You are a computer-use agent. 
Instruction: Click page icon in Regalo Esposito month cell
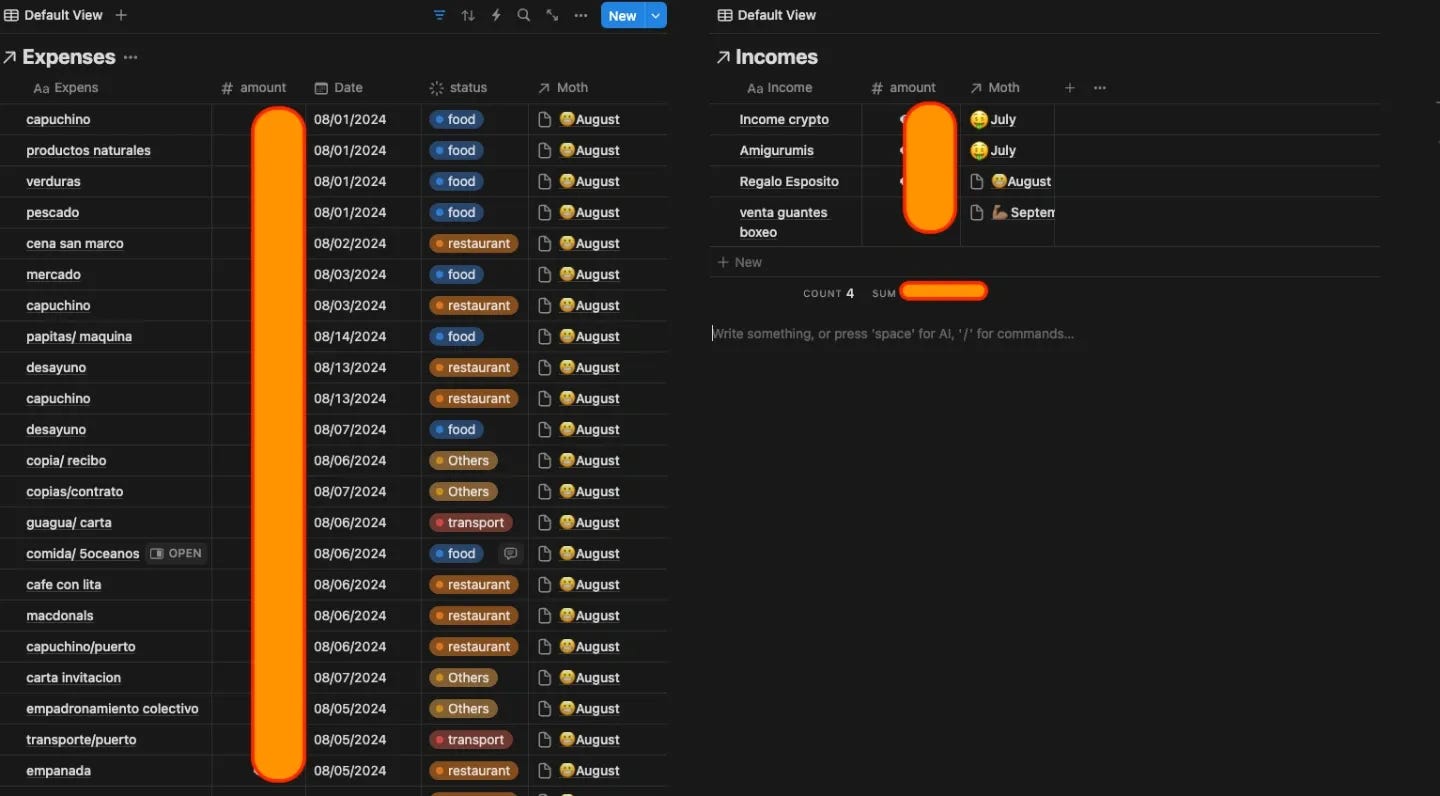click(978, 182)
